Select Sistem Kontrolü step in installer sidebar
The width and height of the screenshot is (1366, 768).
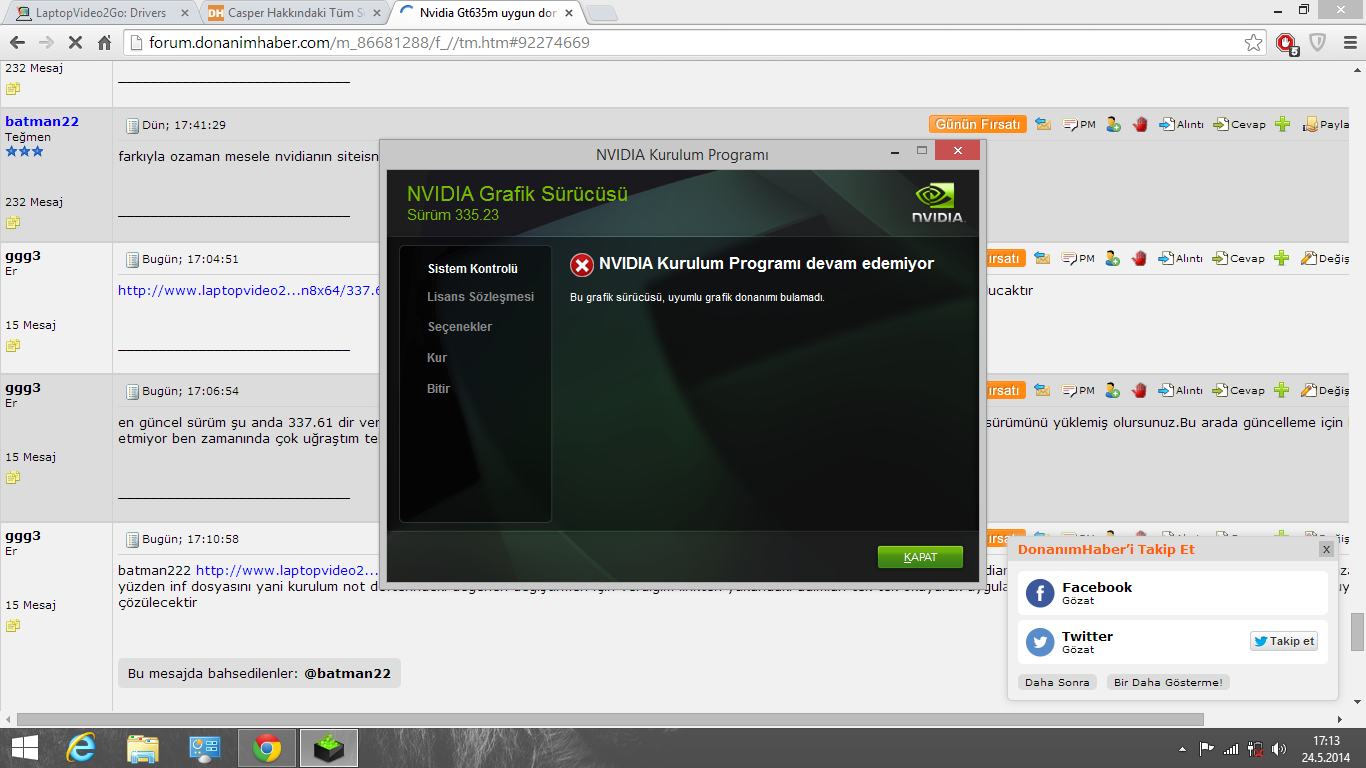473,269
